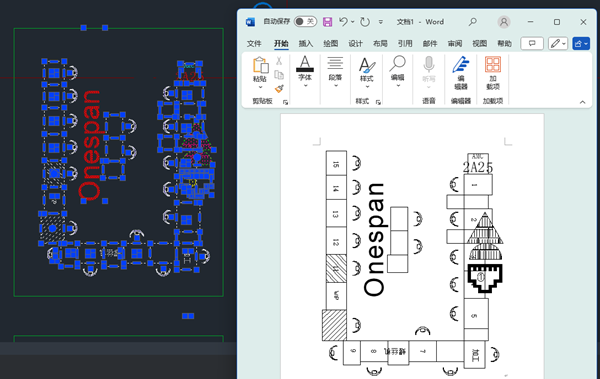
Task: Select the Format Painter brush icon
Action: [279, 89]
